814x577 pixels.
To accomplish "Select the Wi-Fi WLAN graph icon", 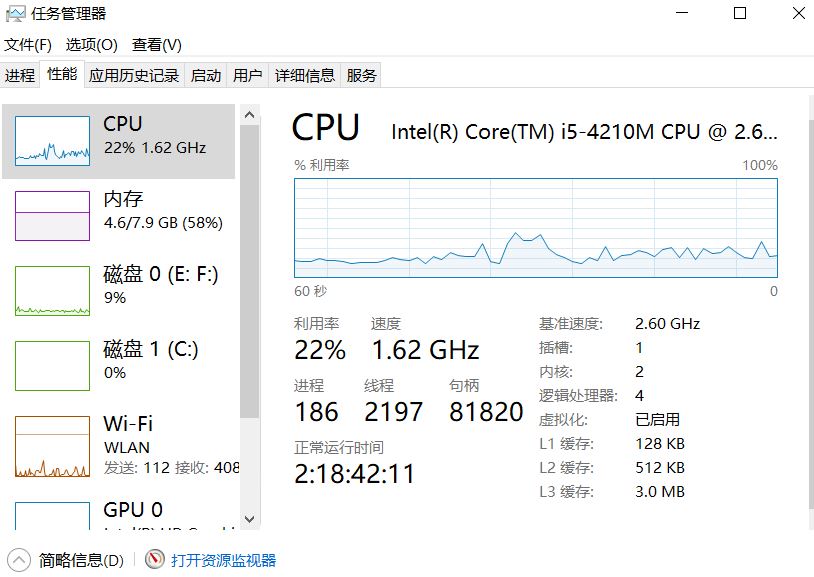I will pyautogui.click(x=52, y=446).
